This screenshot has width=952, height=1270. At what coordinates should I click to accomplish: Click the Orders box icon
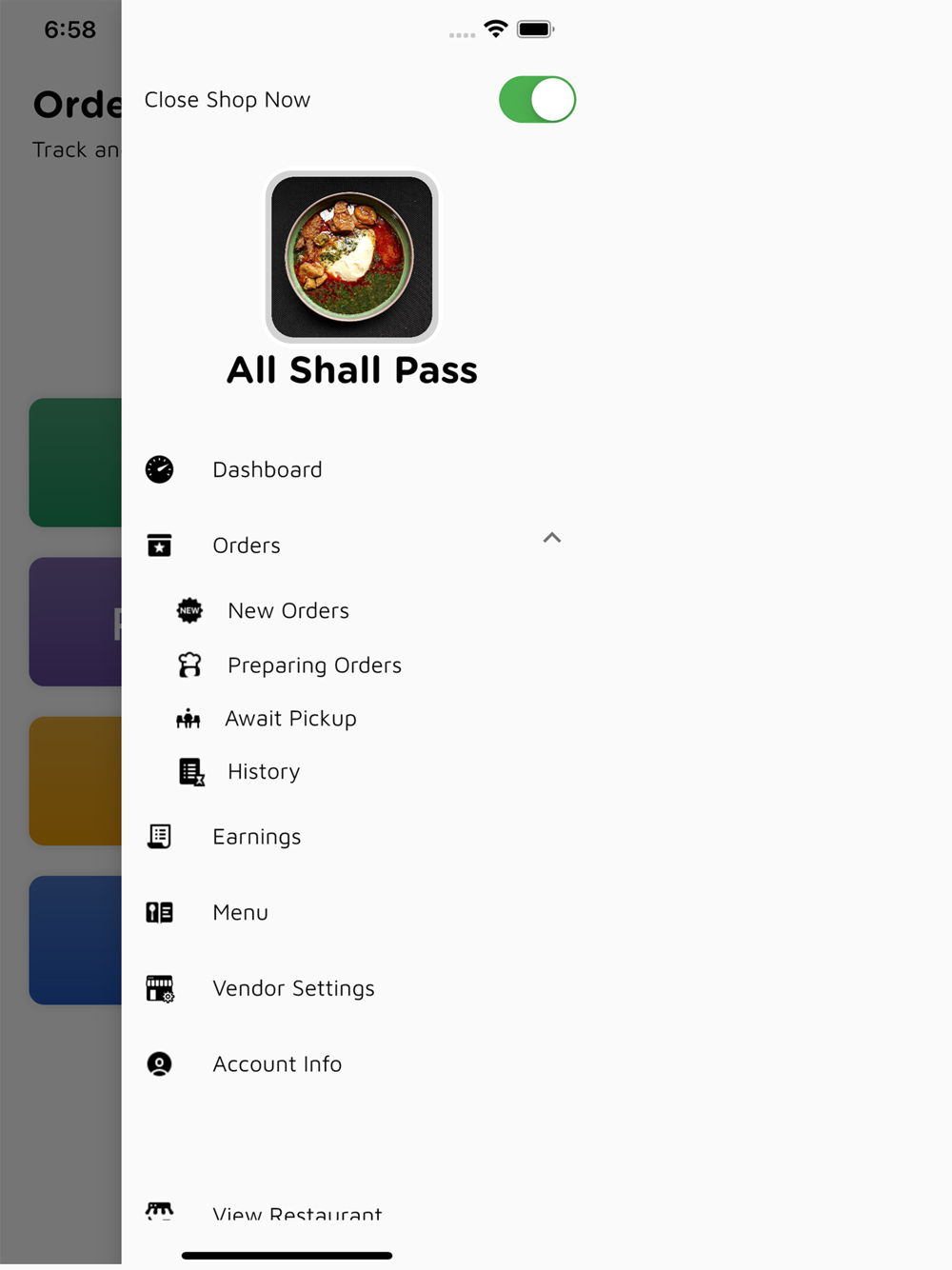159,545
